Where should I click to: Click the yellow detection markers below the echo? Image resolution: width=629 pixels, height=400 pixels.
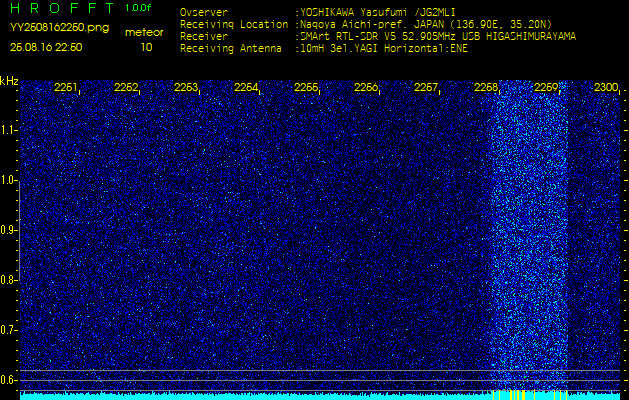coord(530,395)
